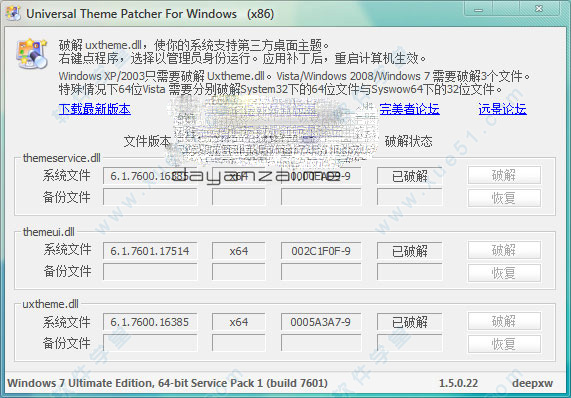Click uxtheme.dll checksum field 0005A3A7-9
Image resolution: width=571 pixels, height=398 pixels.
click(321, 322)
